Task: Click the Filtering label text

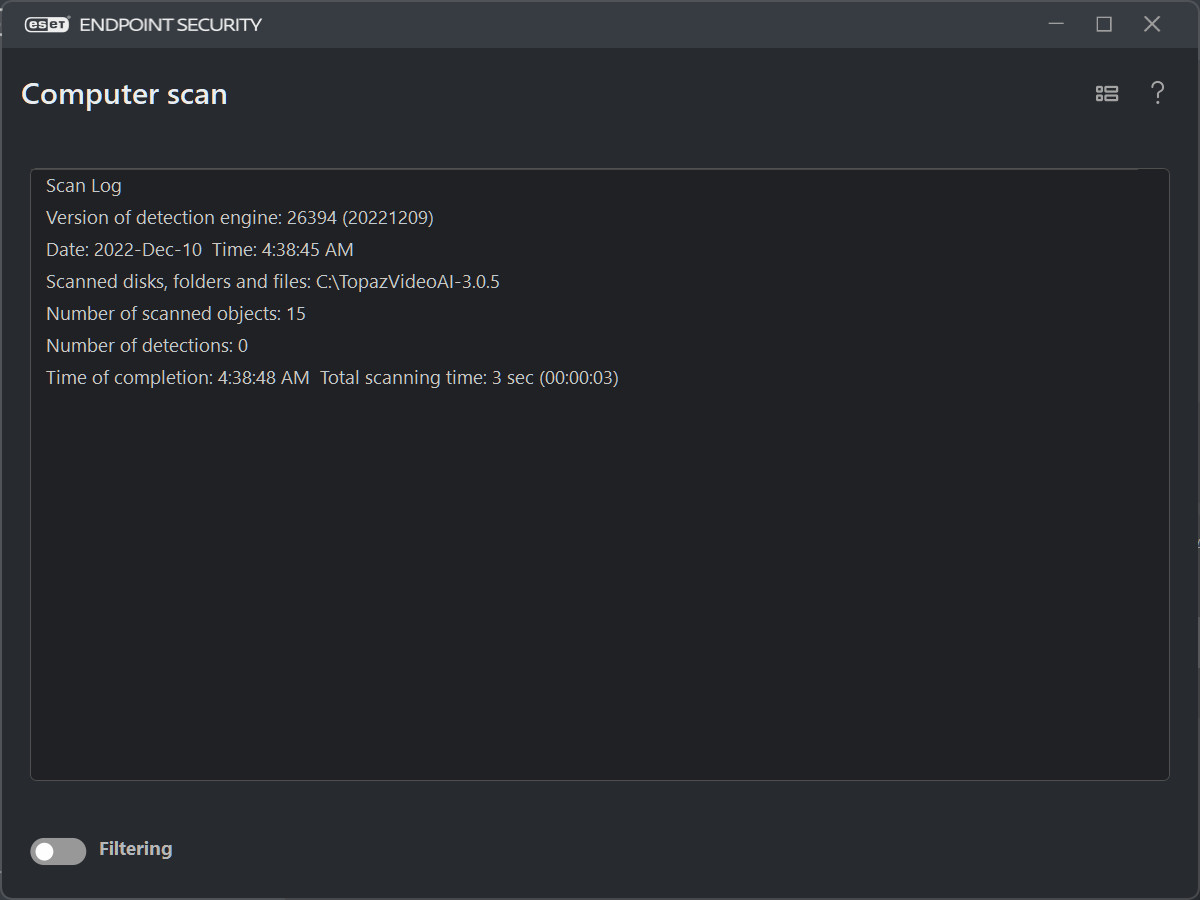Action: (x=135, y=849)
